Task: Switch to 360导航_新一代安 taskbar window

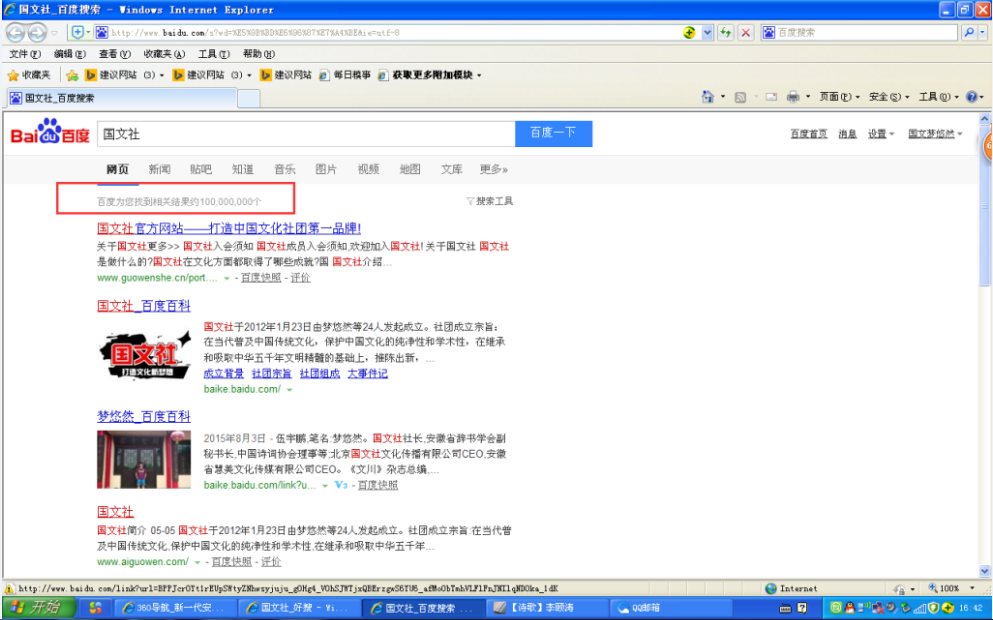Action: pyautogui.click(x=175, y=608)
